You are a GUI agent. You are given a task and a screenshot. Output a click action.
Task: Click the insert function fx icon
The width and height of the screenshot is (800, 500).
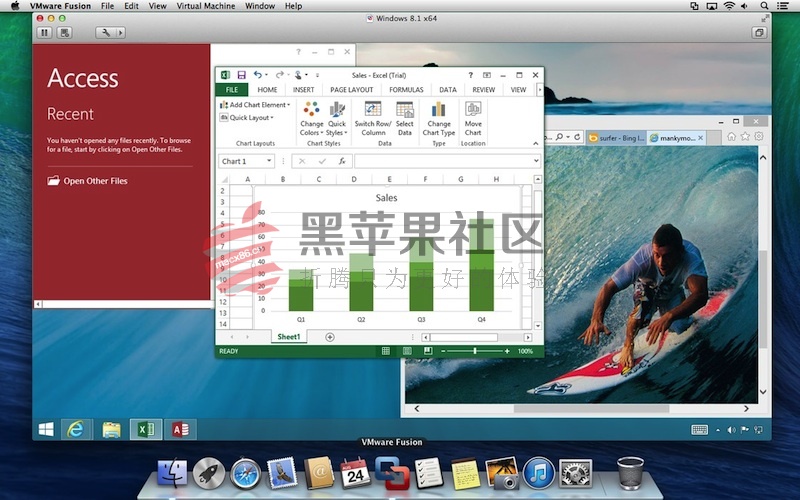342,161
